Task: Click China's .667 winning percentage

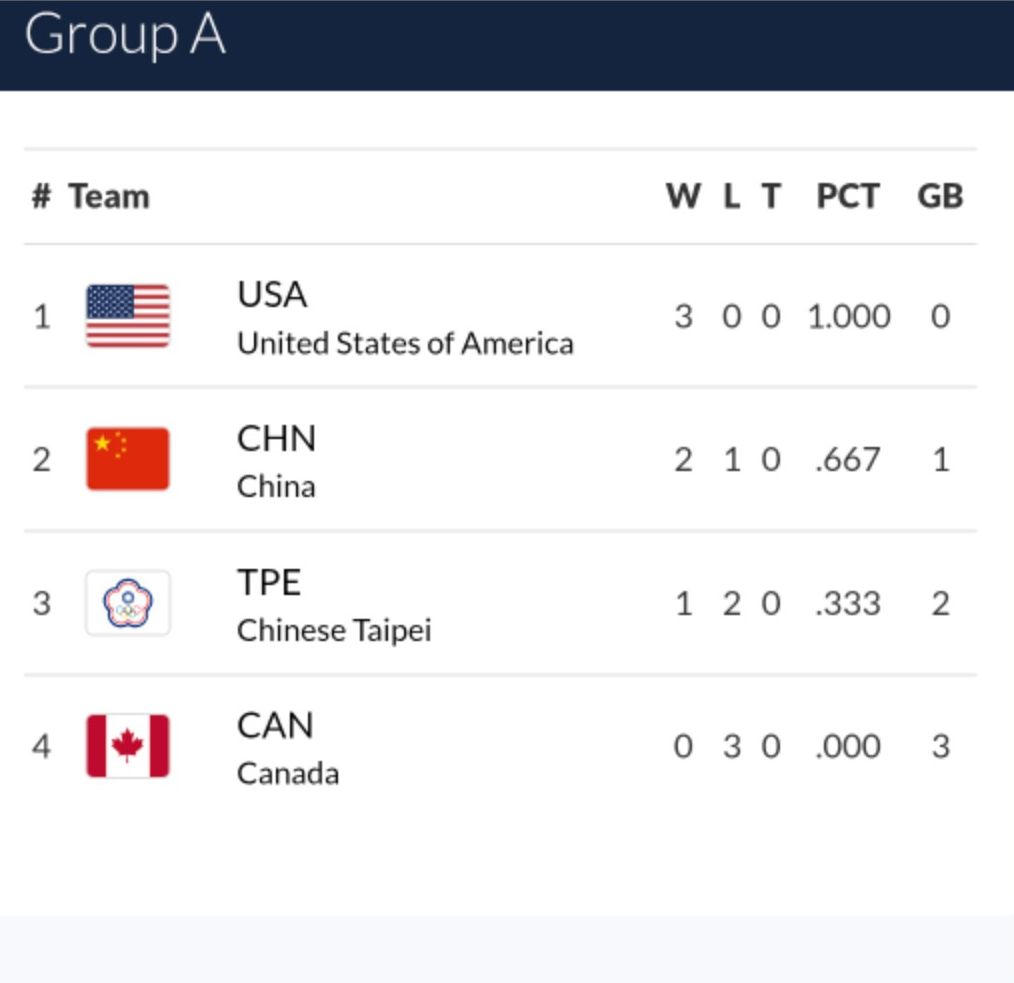Action: point(848,460)
